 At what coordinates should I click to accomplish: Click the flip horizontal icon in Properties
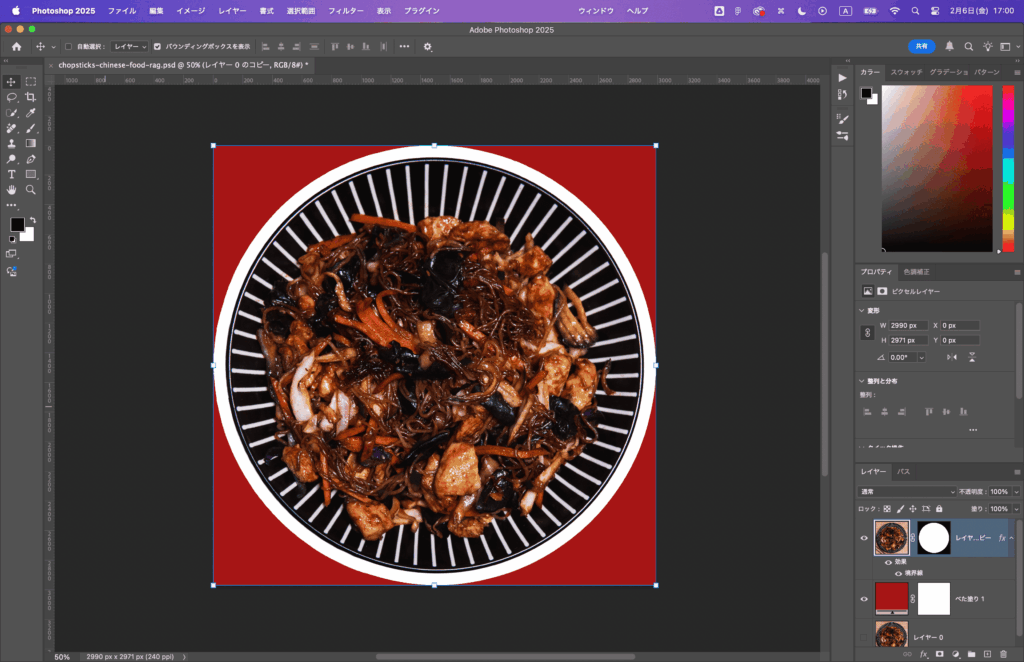tap(951, 357)
